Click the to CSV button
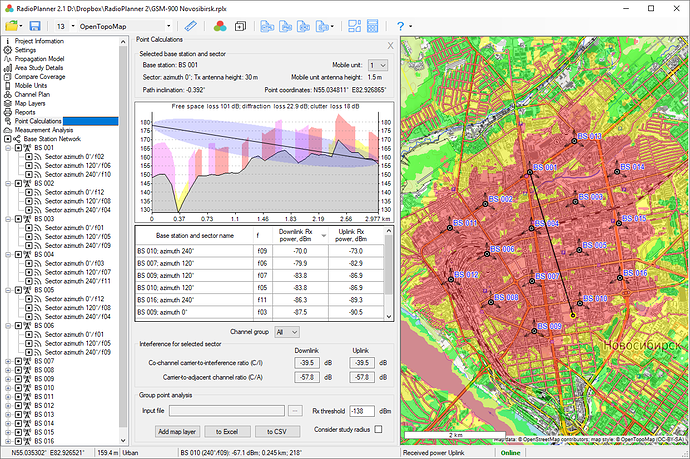 point(277,432)
